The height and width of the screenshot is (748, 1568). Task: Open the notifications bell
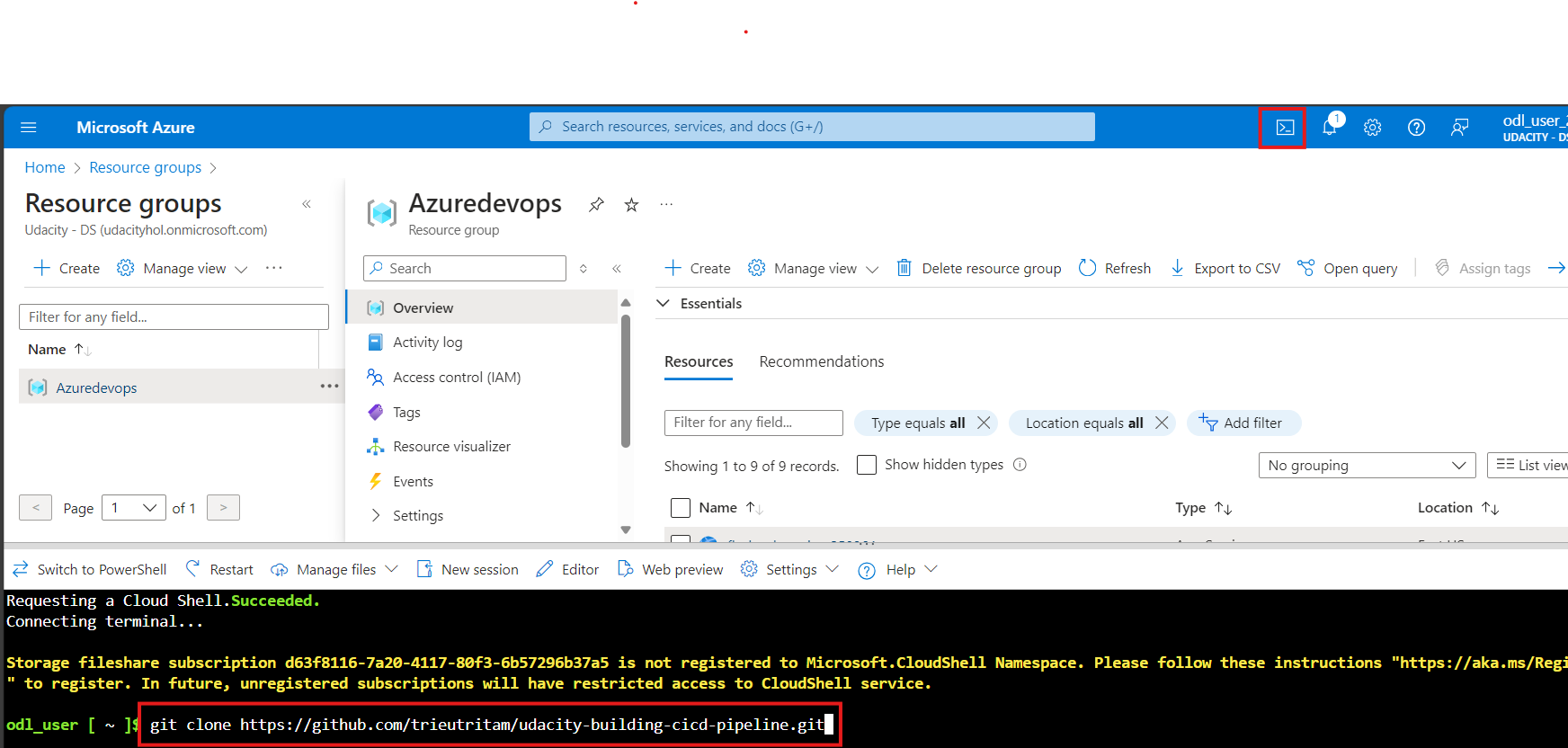[x=1330, y=127]
